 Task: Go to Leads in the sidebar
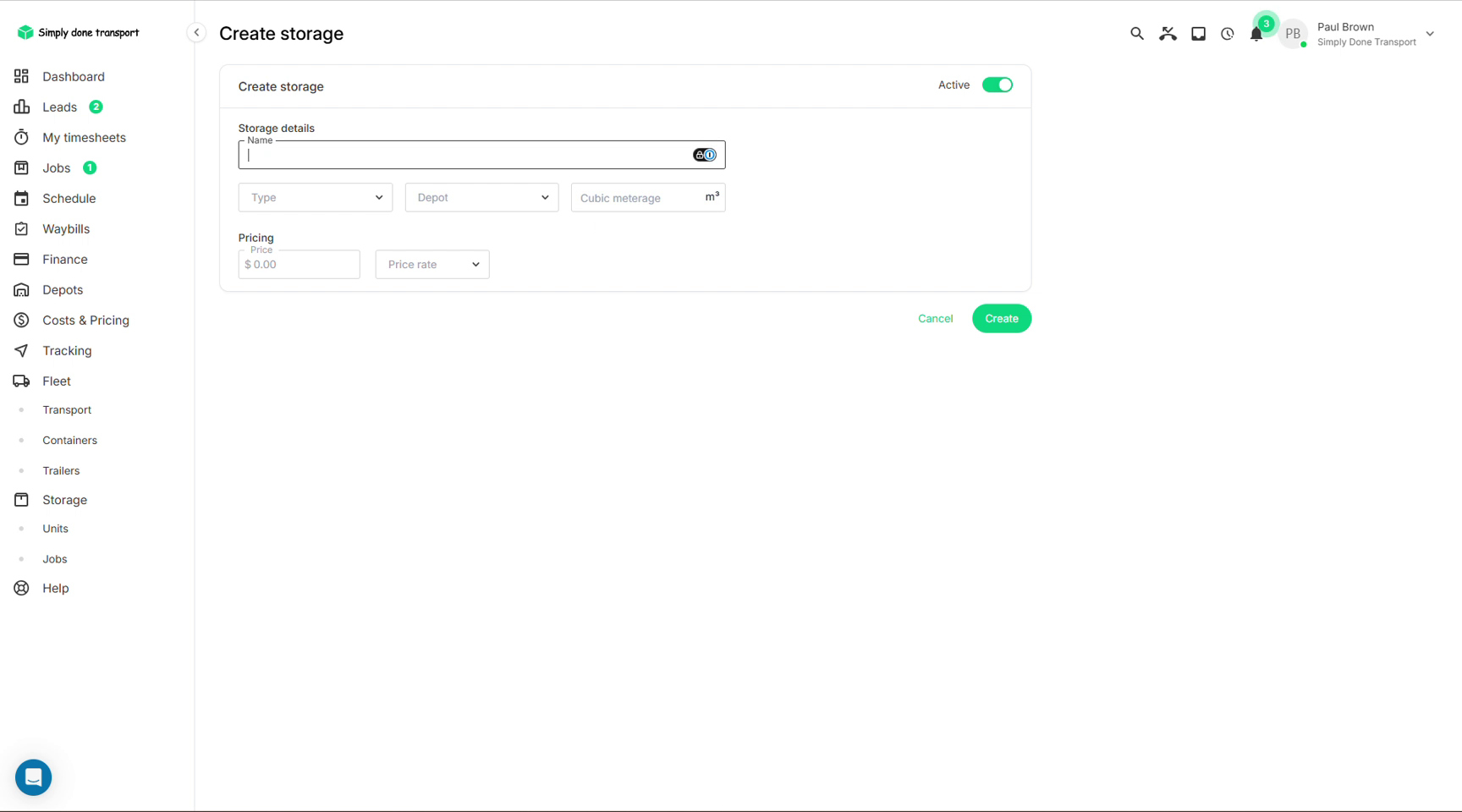click(59, 107)
